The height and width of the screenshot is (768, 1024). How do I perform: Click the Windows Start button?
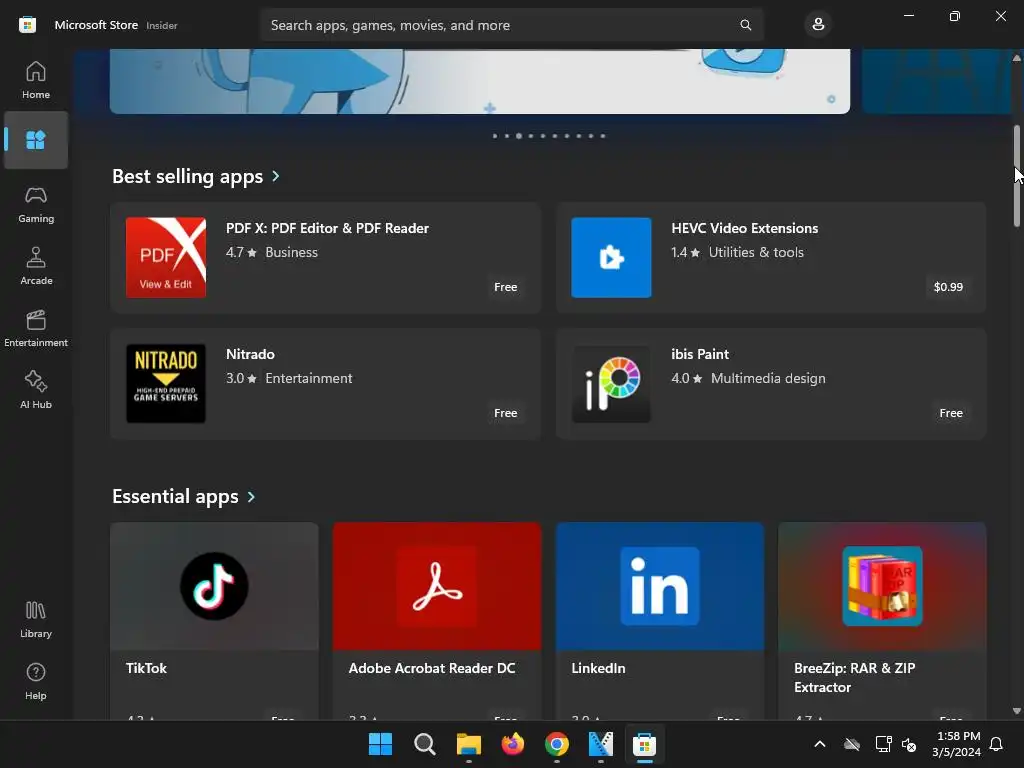(380, 744)
